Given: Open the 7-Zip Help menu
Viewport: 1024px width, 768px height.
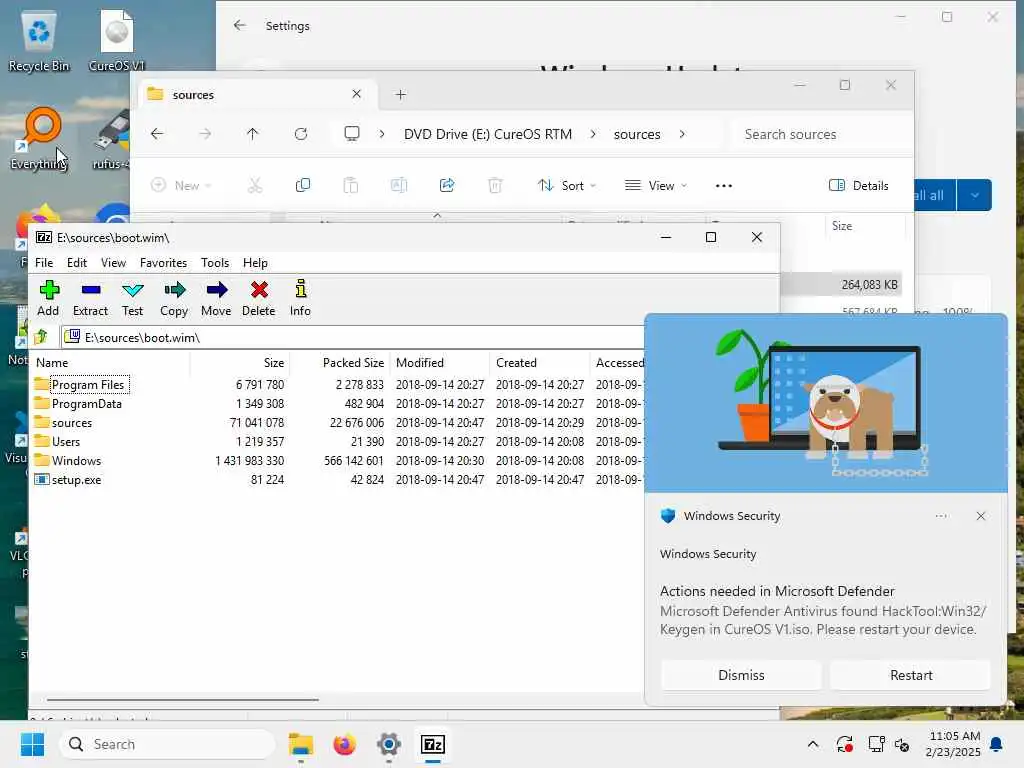Looking at the screenshot, I should point(255,263).
